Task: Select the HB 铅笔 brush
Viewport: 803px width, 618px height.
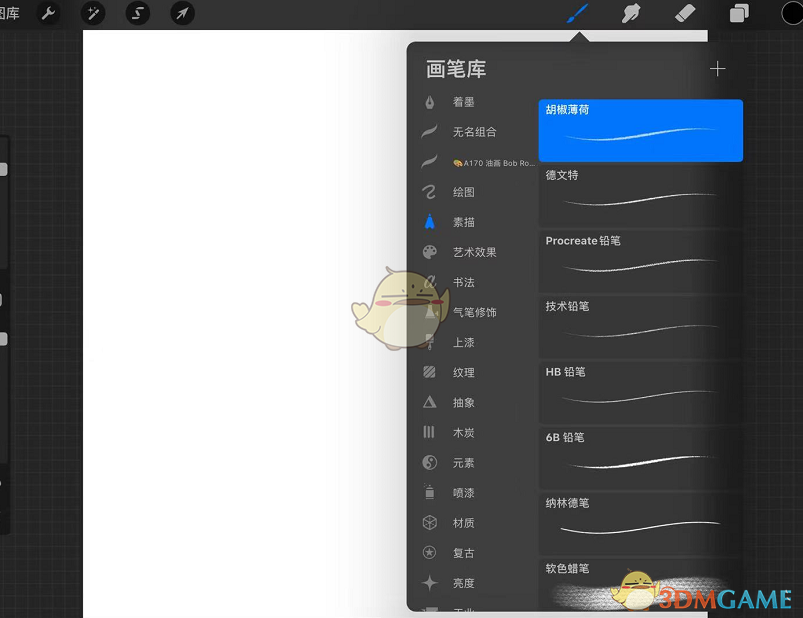Action: click(640, 389)
